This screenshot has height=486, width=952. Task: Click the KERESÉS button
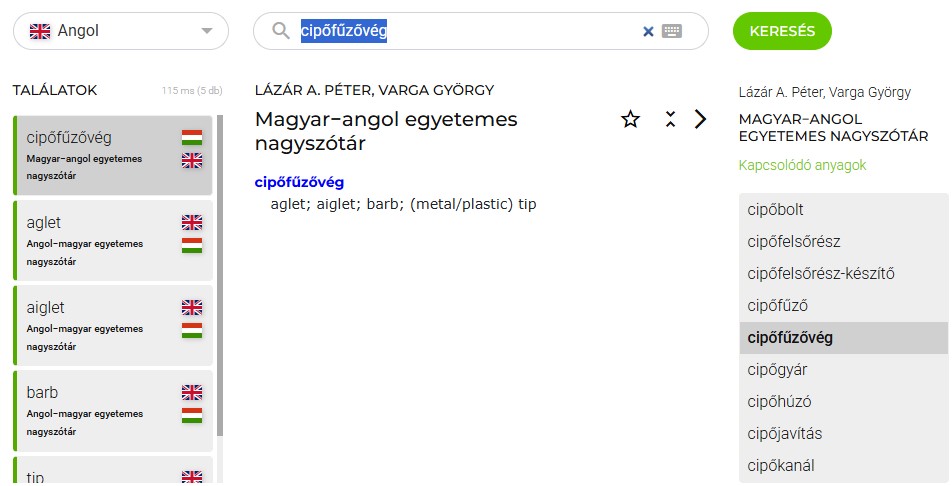coord(782,31)
